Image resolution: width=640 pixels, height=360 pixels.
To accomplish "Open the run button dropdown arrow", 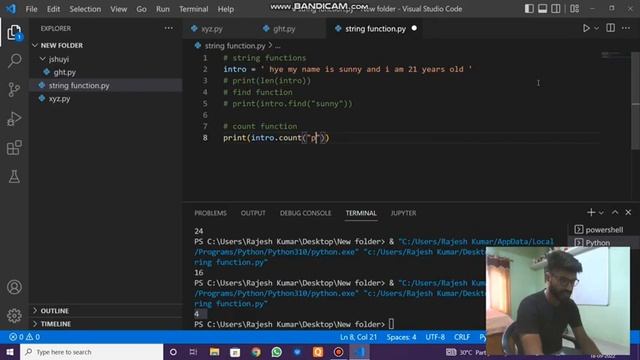I will point(596,29).
